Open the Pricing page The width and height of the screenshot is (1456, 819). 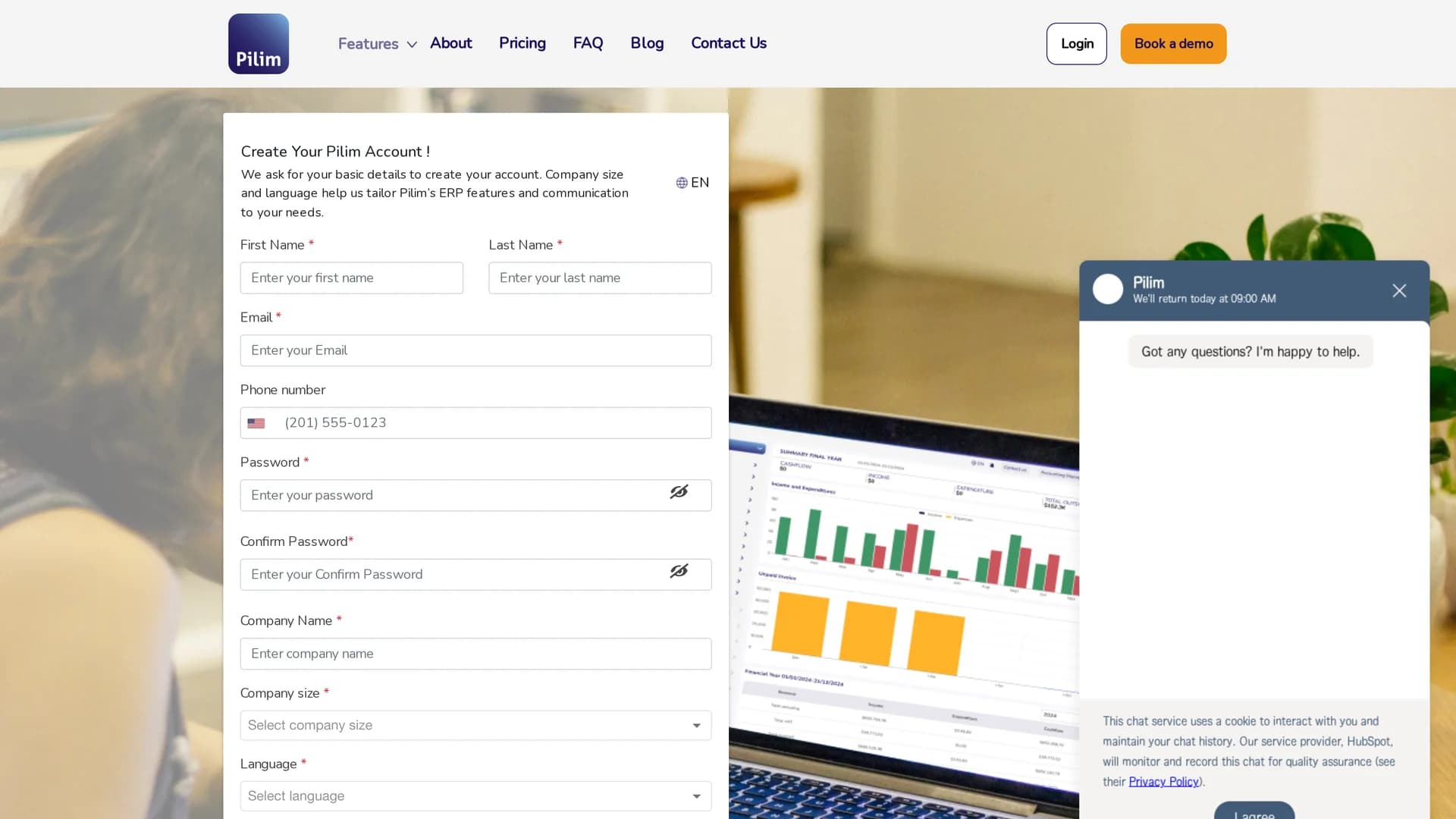[522, 43]
